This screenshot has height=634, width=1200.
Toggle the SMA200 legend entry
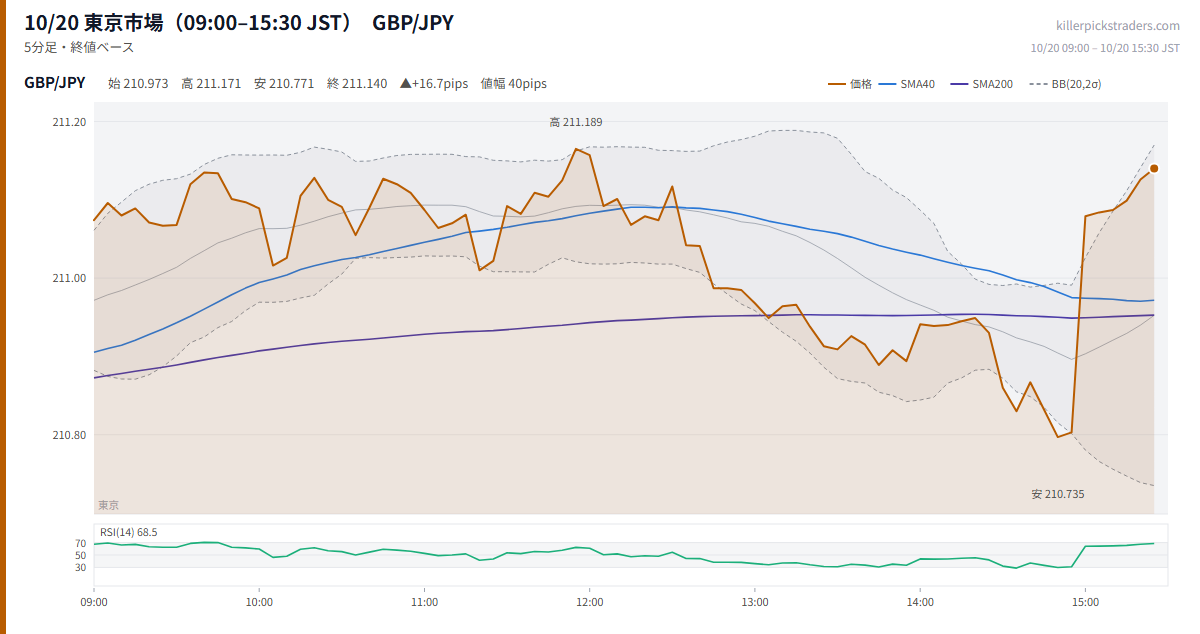tap(981, 84)
